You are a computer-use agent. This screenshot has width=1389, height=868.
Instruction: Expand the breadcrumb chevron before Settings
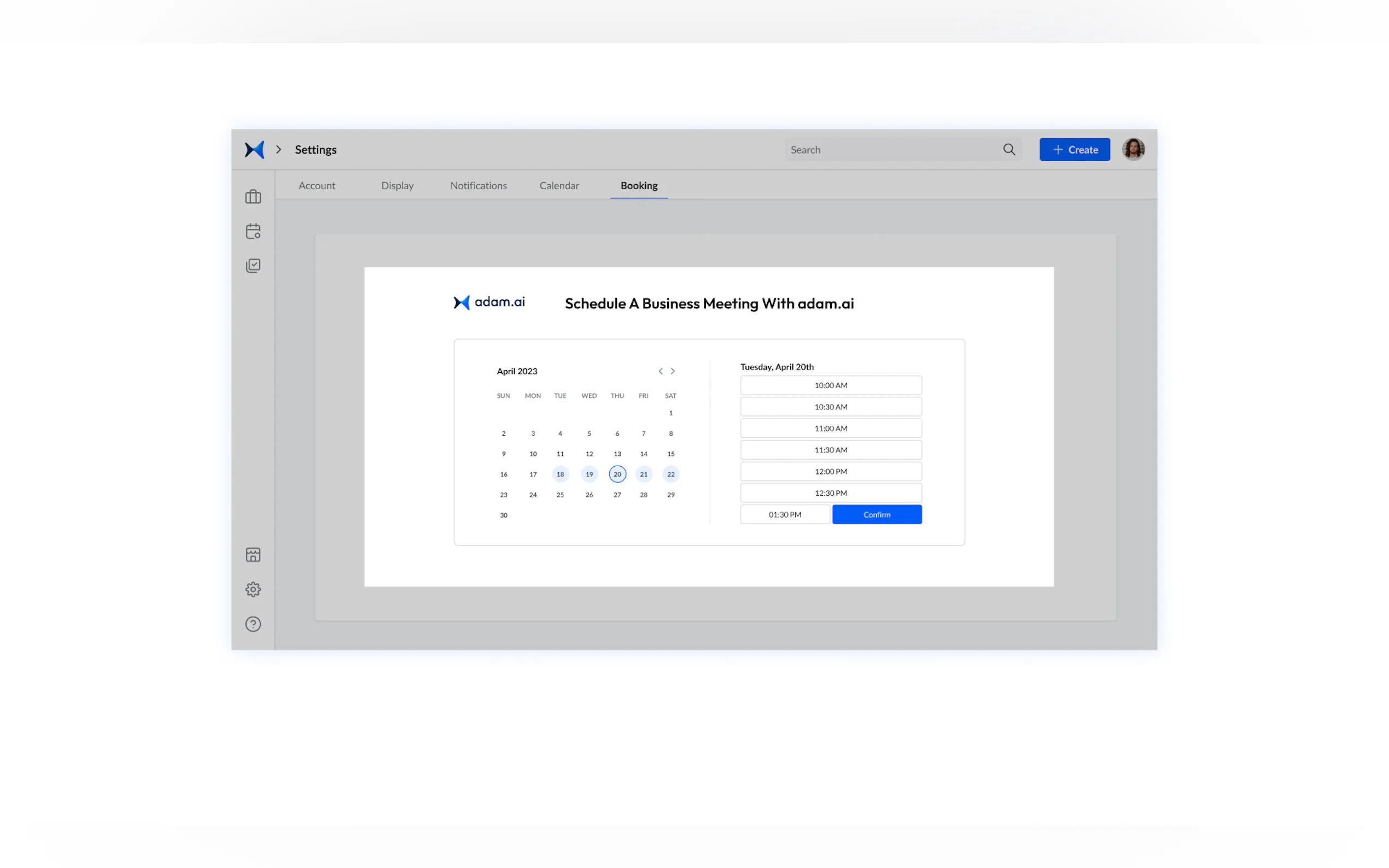(x=278, y=150)
